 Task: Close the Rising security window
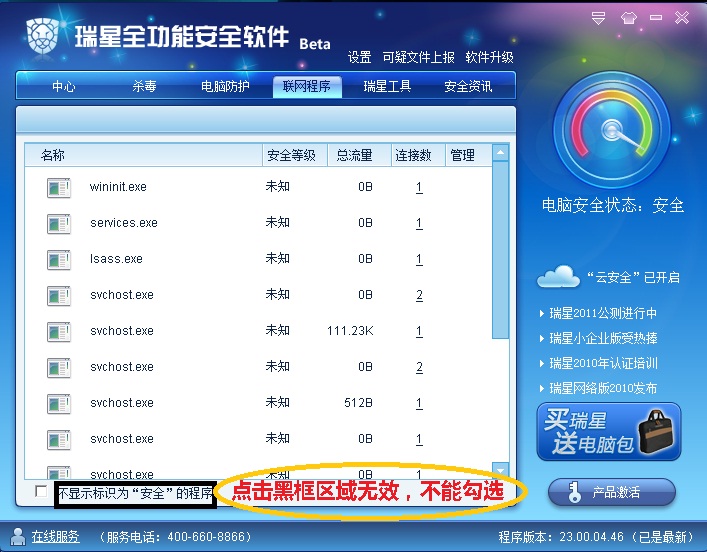[682, 18]
